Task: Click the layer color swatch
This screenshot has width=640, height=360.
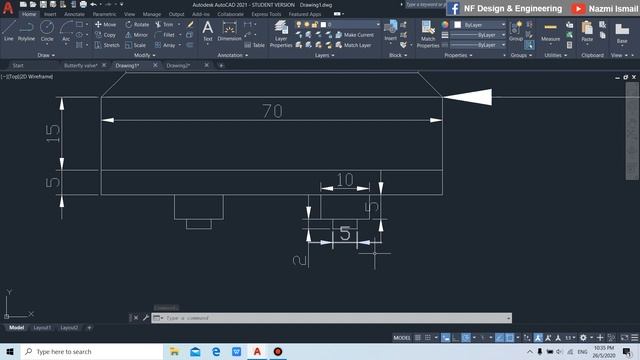Action: (323, 24)
